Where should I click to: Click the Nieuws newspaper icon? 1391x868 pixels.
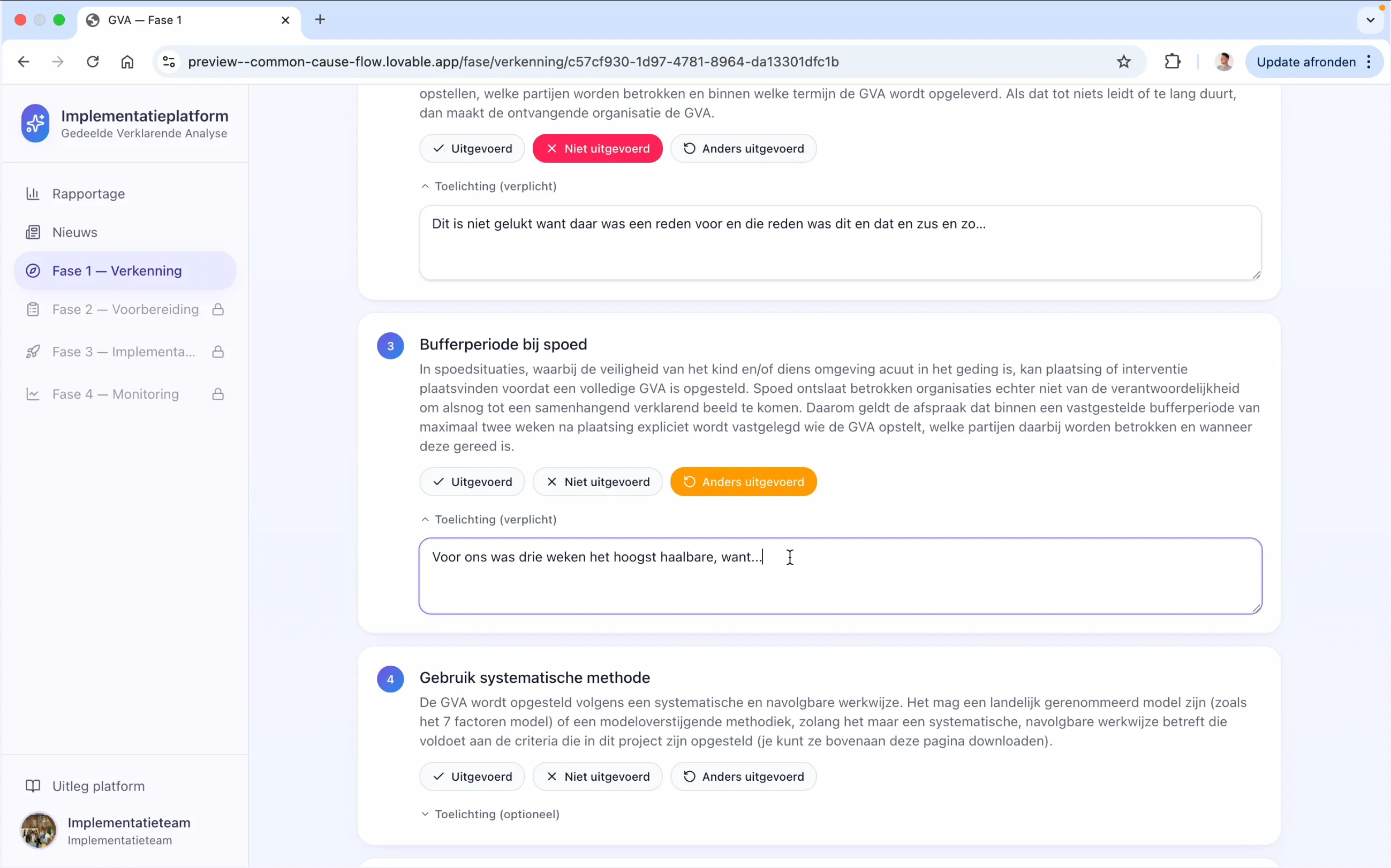[x=33, y=232]
